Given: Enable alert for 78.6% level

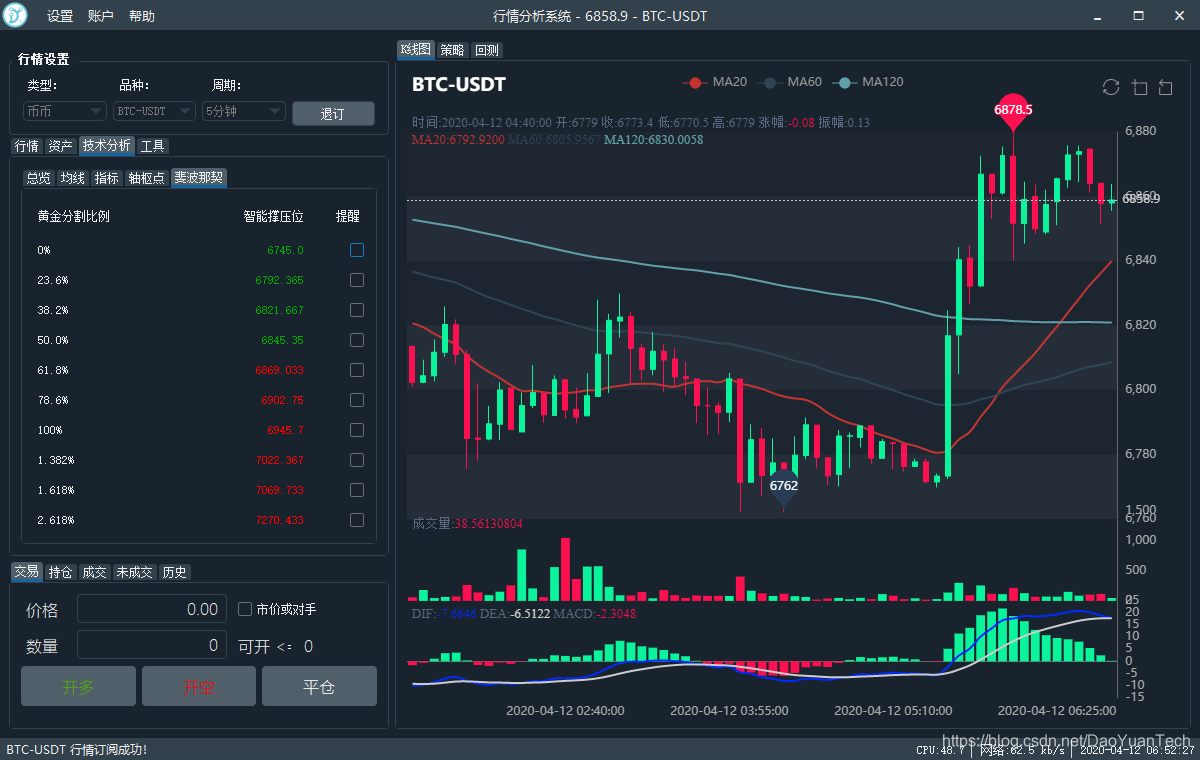Looking at the screenshot, I should 357,400.
